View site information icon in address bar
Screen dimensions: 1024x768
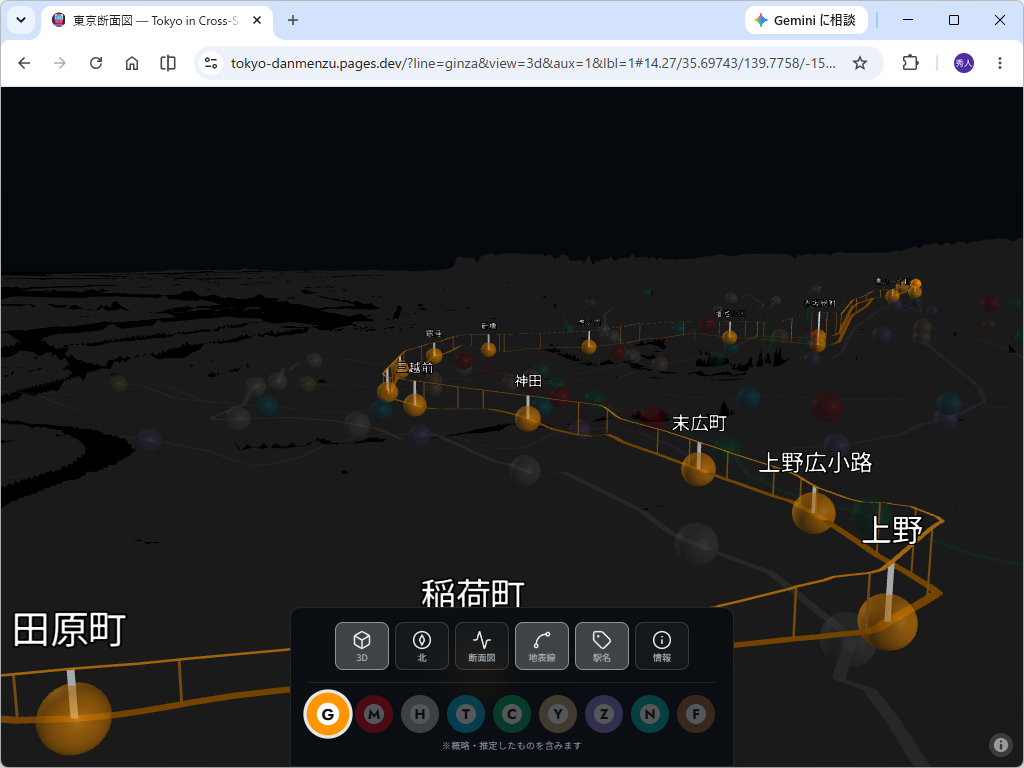pyautogui.click(x=211, y=63)
